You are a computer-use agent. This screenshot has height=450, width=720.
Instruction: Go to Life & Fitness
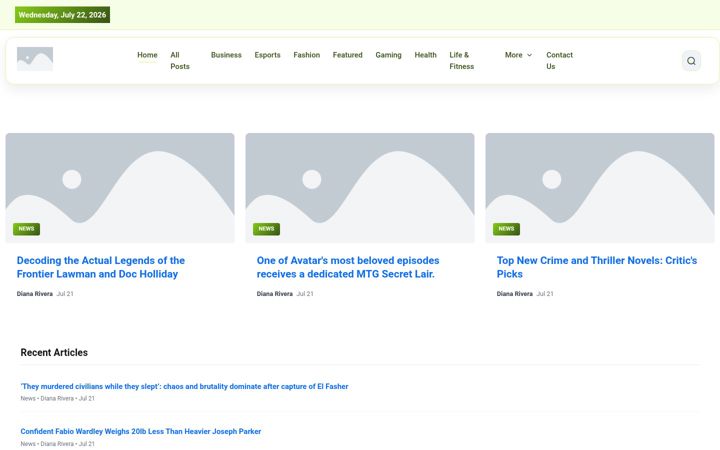coord(461,61)
